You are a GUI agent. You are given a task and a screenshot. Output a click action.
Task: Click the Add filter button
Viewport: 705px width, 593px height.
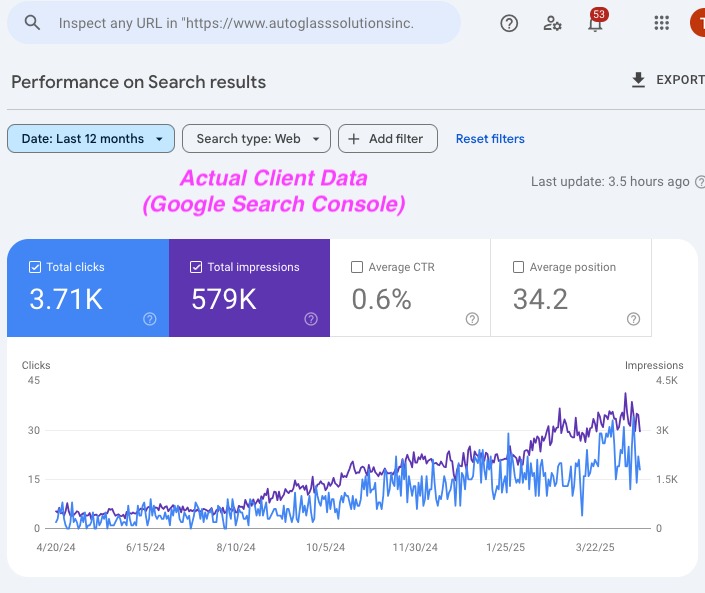click(388, 139)
